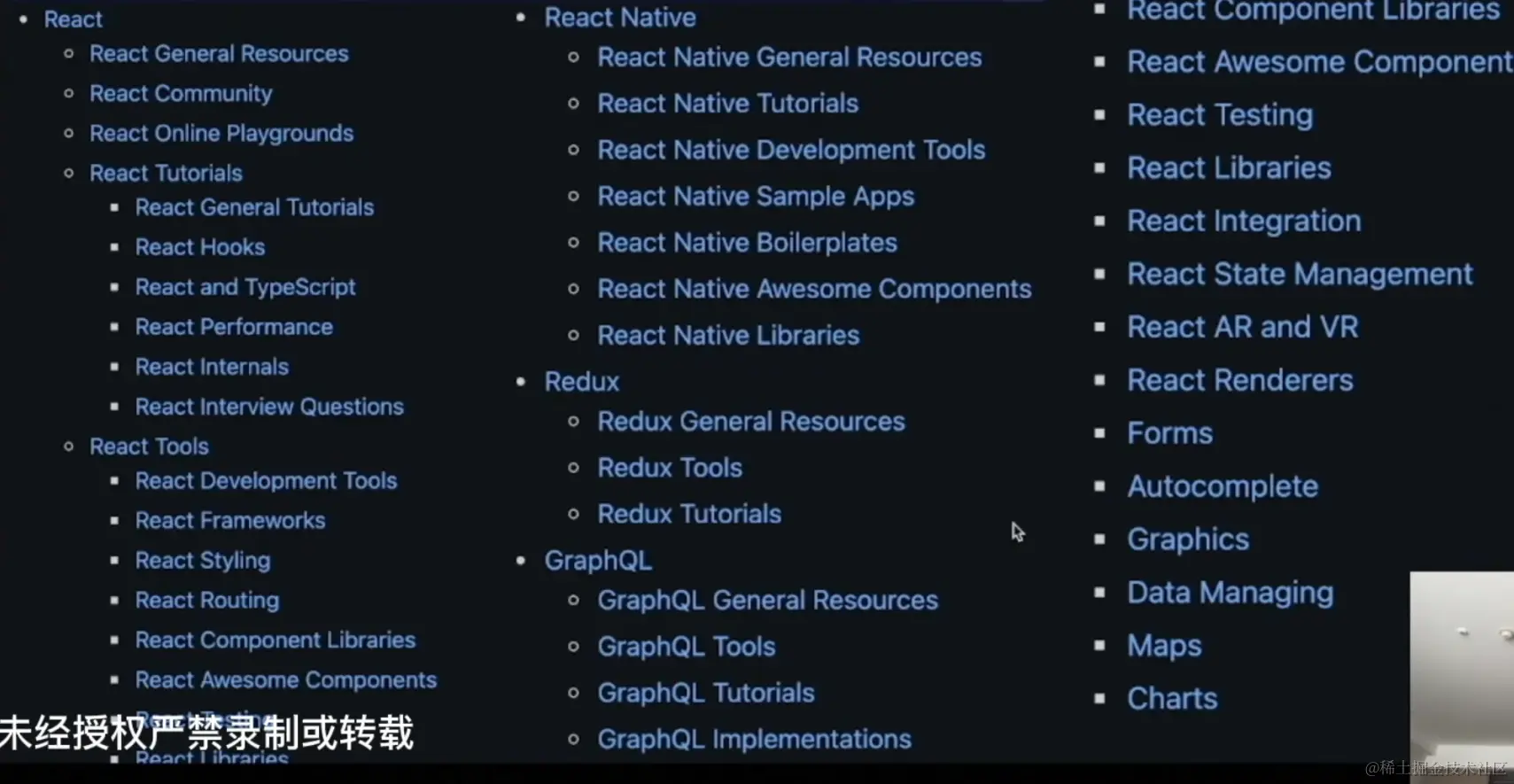Open React Native Development Tools link
Screen dimensions: 1514x784
tap(791, 151)
